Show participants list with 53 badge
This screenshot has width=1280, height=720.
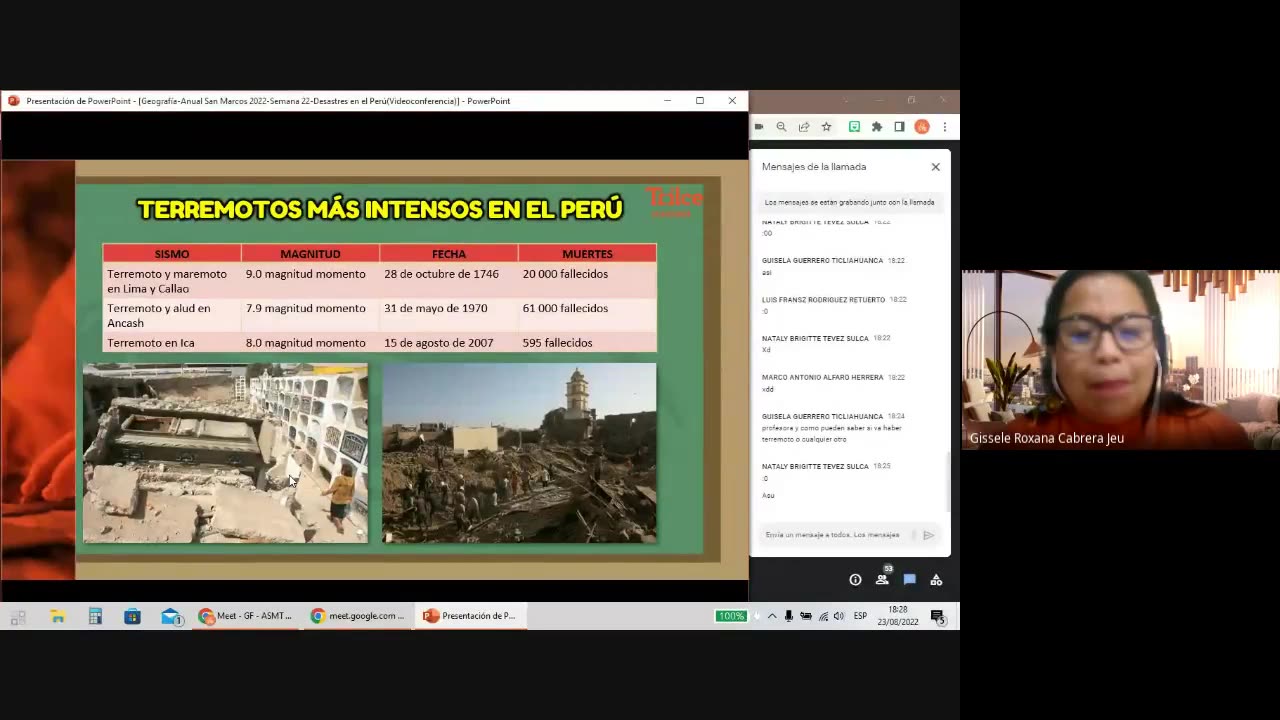click(882, 578)
